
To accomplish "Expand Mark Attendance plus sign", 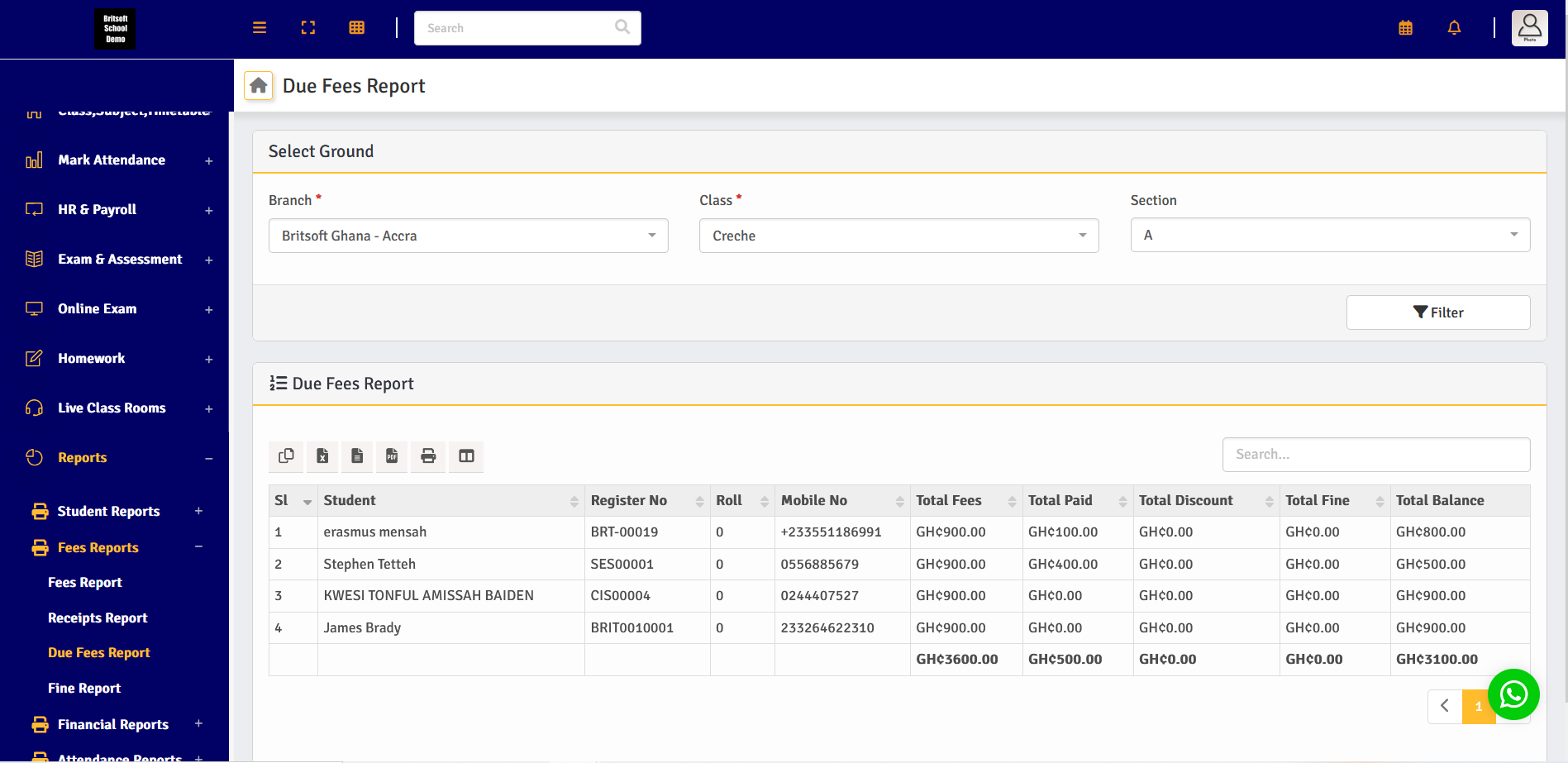I will tap(209, 161).
